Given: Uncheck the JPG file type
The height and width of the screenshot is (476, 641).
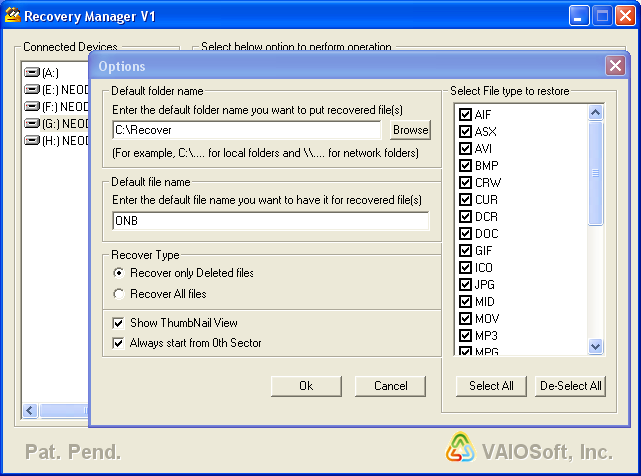Looking at the screenshot, I should pyautogui.click(x=465, y=284).
